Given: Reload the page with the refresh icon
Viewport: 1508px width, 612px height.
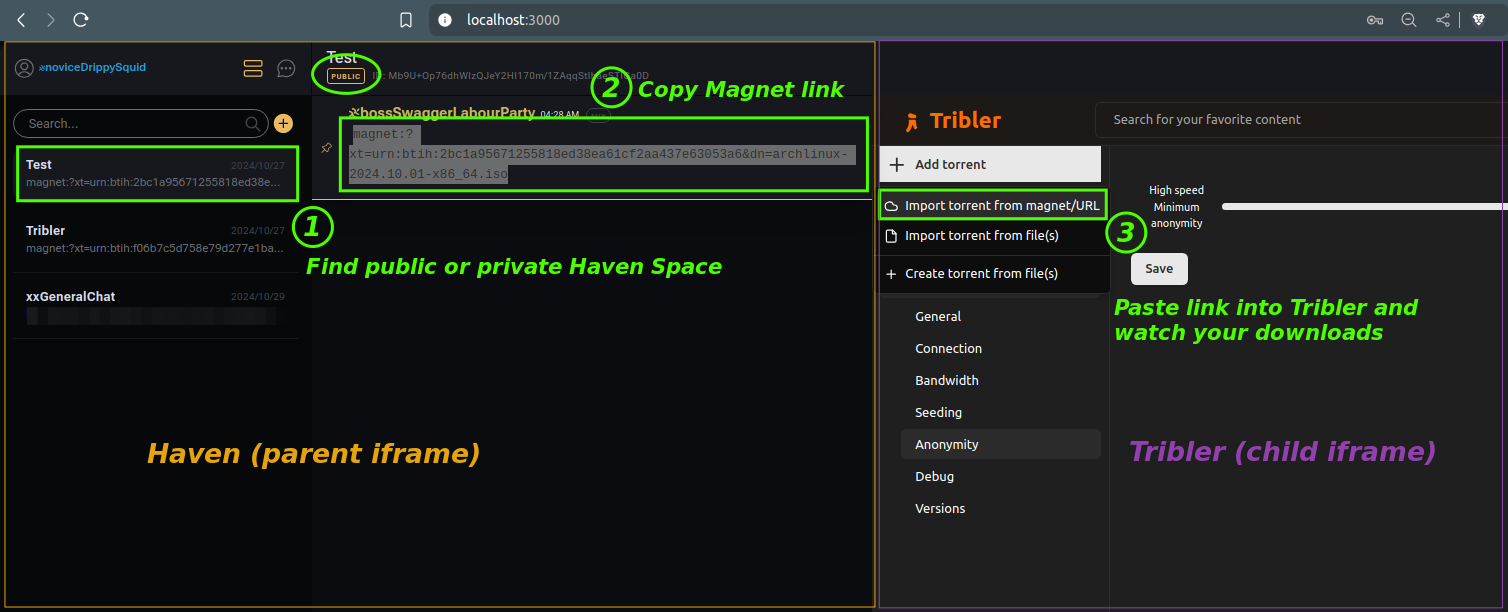Looking at the screenshot, I should tap(81, 20).
